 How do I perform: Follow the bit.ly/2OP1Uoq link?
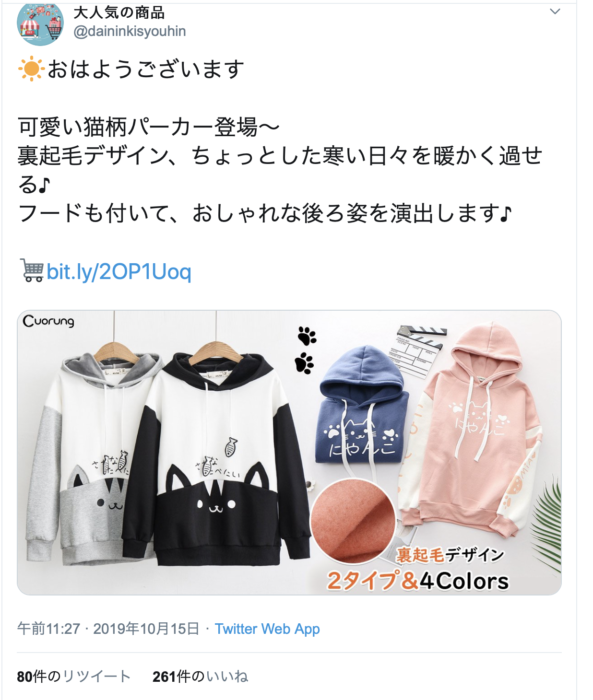pos(119,271)
